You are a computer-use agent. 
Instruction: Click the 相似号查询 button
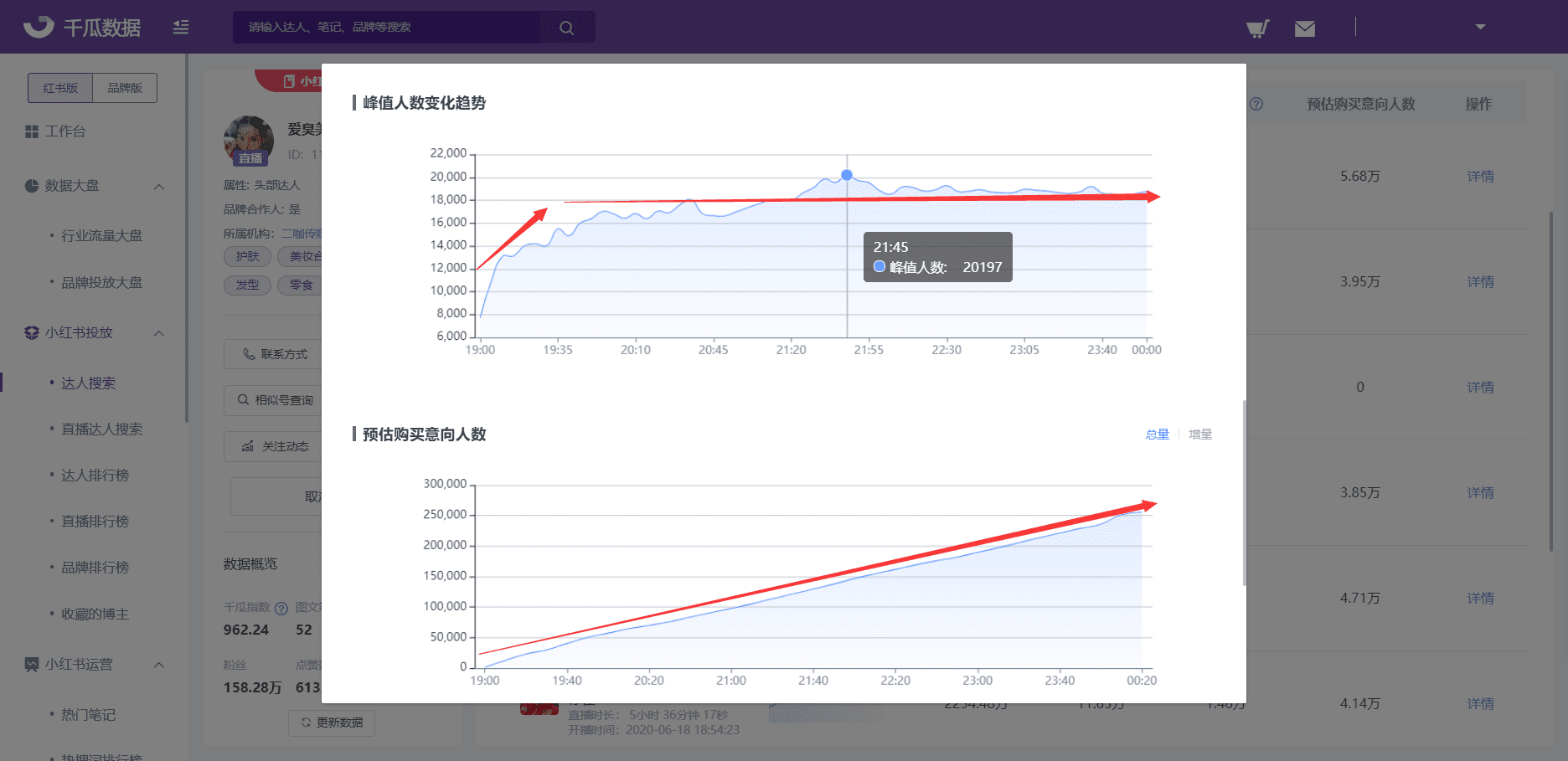(273, 400)
